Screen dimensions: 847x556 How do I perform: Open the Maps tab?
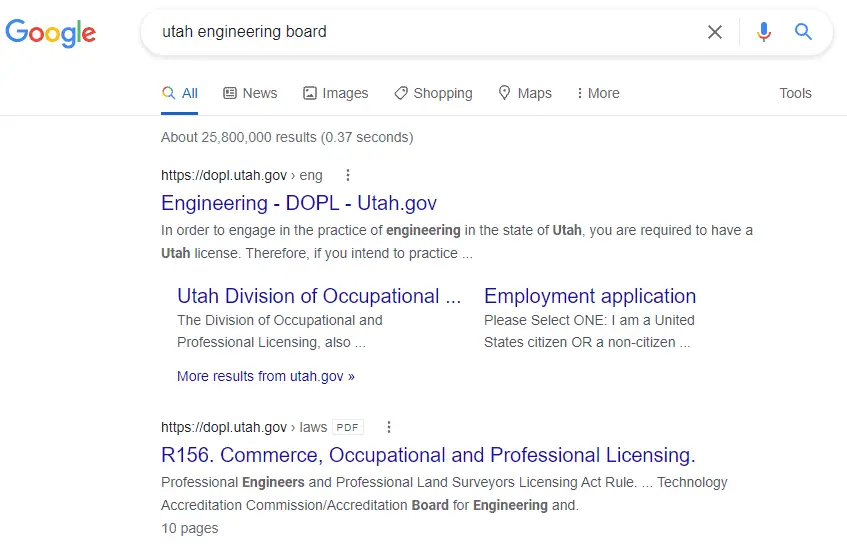525,93
